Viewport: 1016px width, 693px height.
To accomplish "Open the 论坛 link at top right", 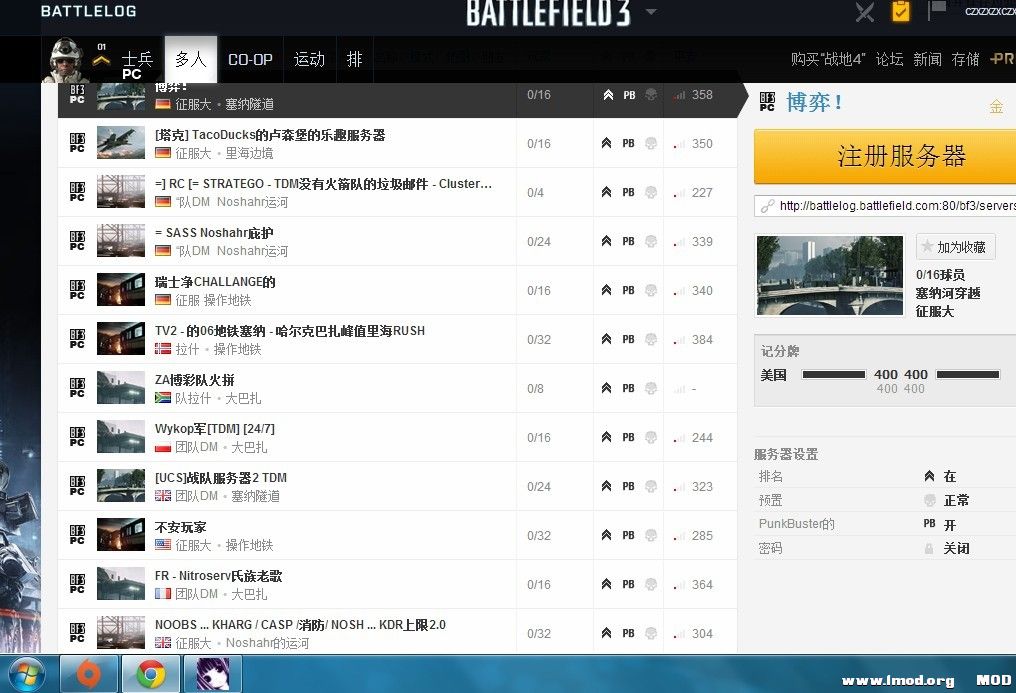I will 889,59.
